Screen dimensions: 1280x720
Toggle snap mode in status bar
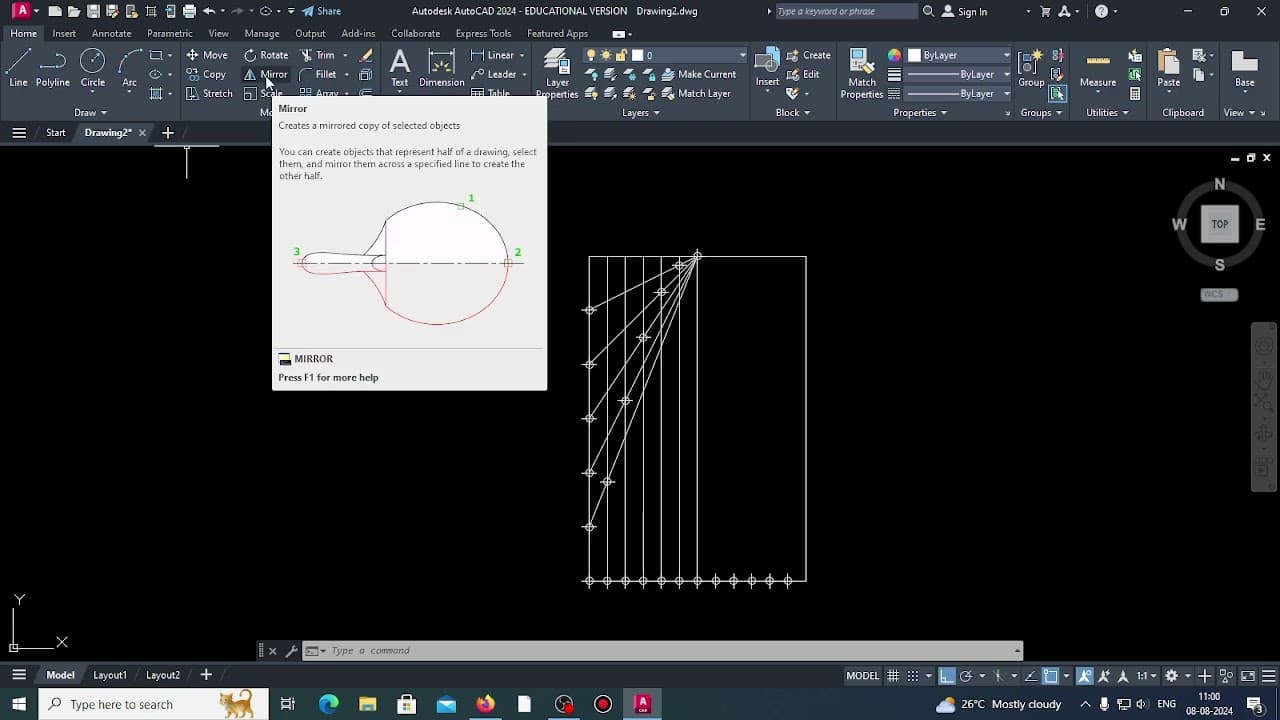tap(913, 676)
